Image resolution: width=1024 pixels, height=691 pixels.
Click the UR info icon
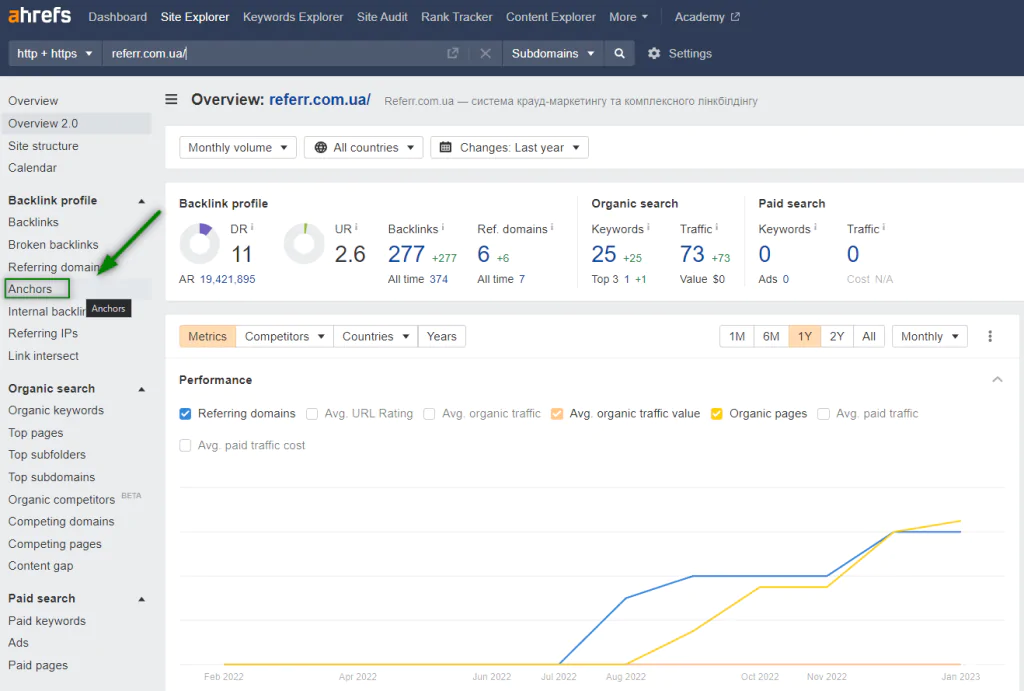tap(356, 227)
